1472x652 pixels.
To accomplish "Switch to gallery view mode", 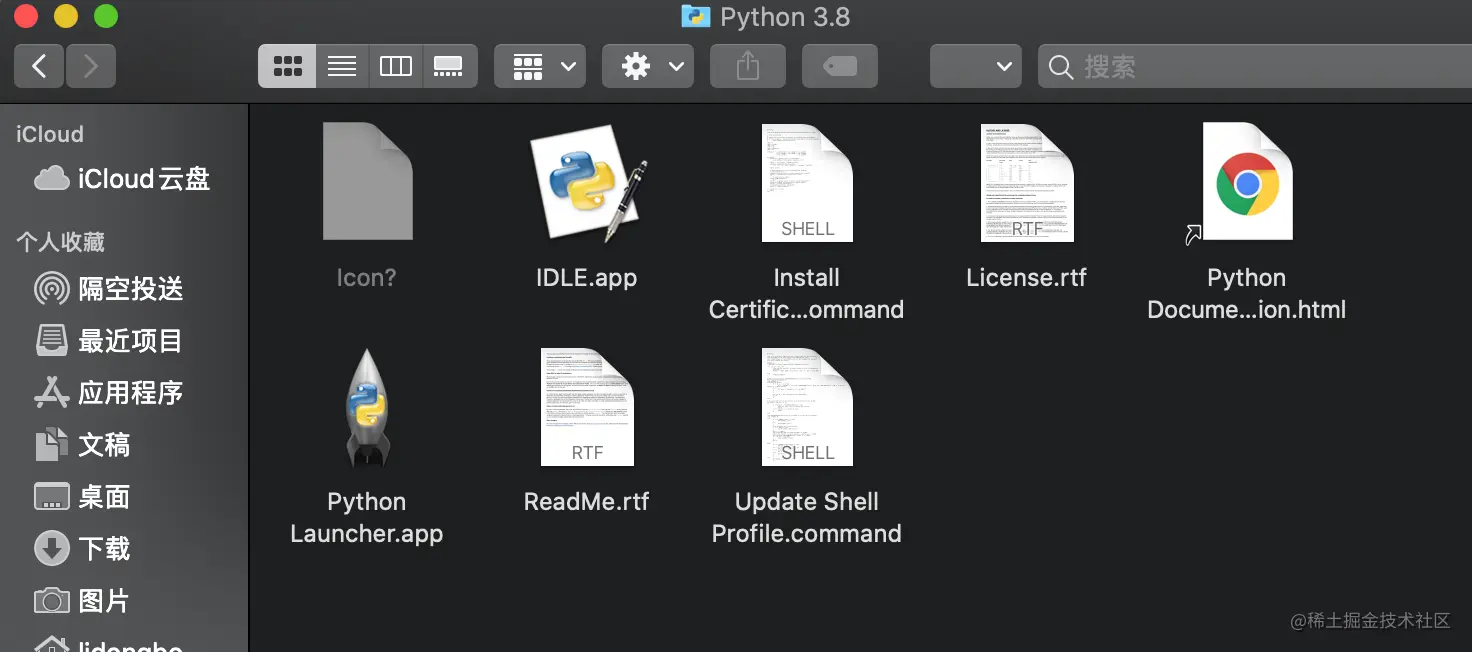I will tap(449, 66).
